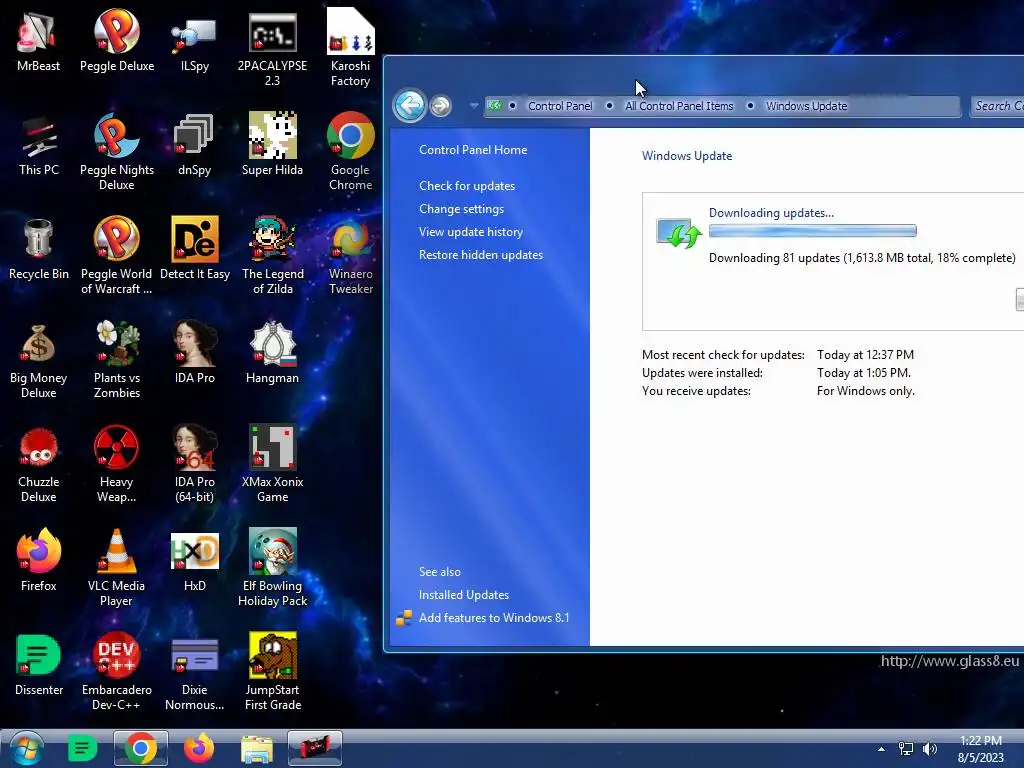Open Firefox from the taskbar
This screenshot has height=768, width=1024.
pyautogui.click(x=199, y=748)
